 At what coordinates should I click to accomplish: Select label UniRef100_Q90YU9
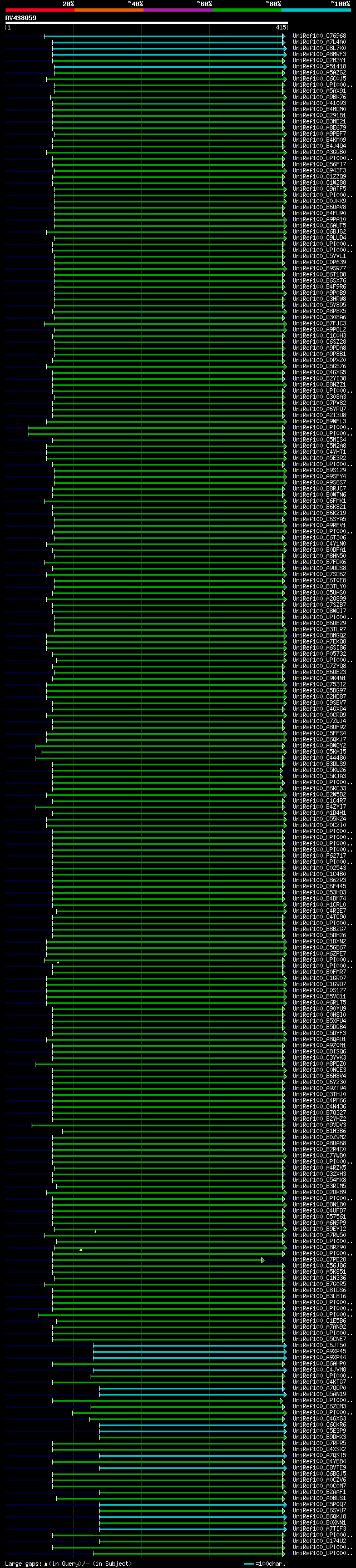click(319, 1008)
